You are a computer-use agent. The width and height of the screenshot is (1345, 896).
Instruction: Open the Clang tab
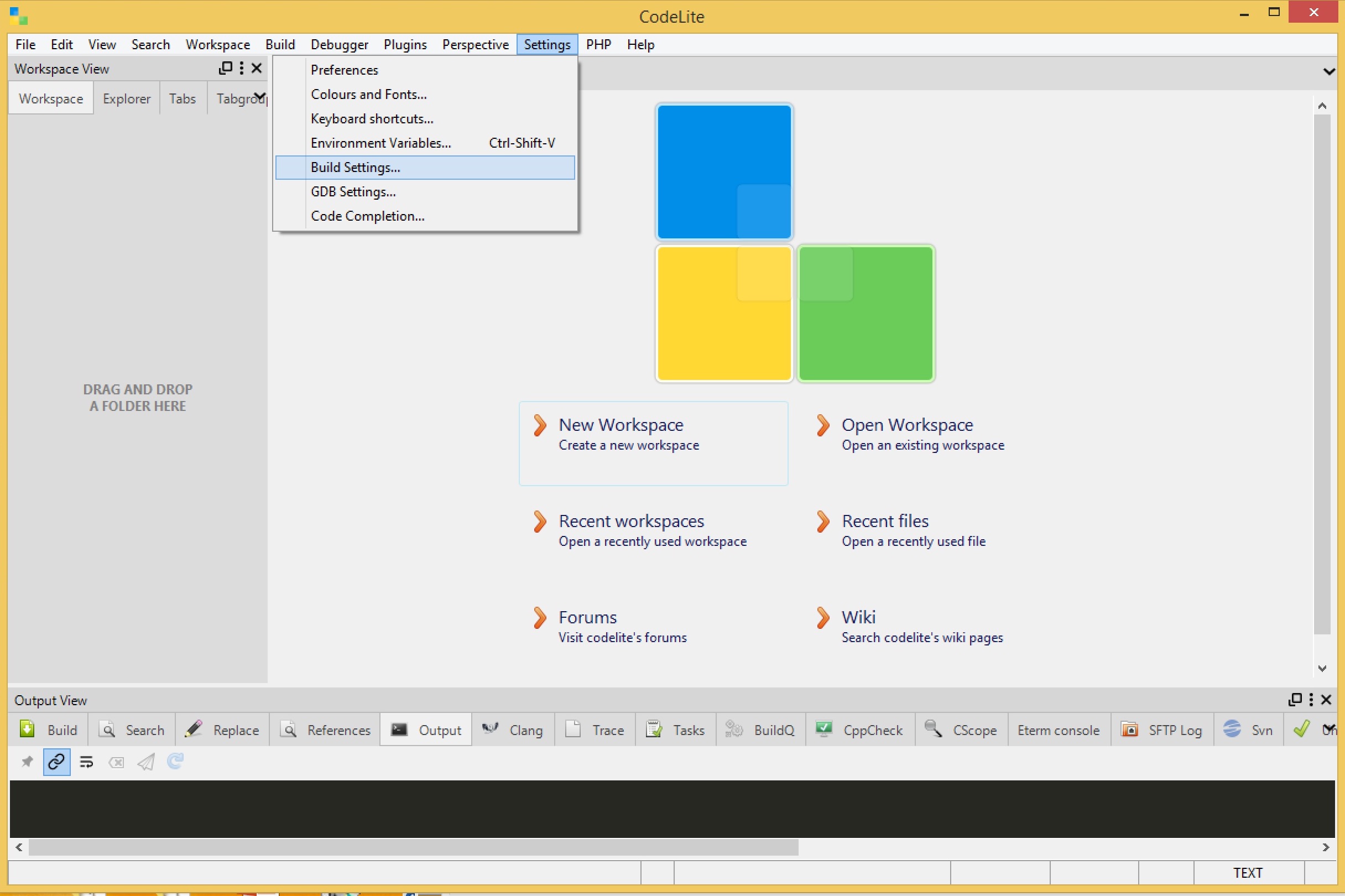pos(513,730)
